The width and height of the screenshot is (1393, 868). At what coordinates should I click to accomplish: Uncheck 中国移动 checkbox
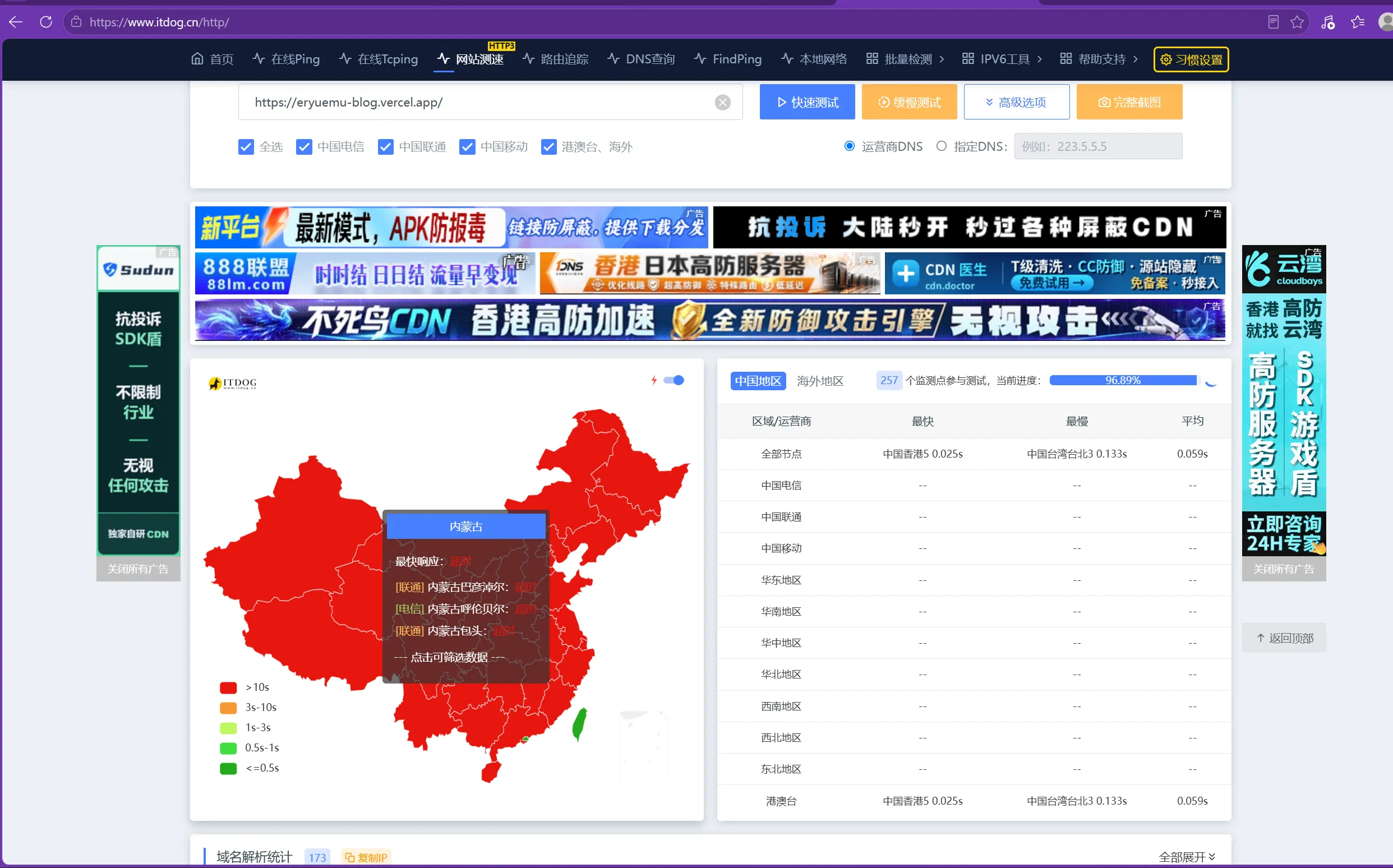click(x=467, y=147)
